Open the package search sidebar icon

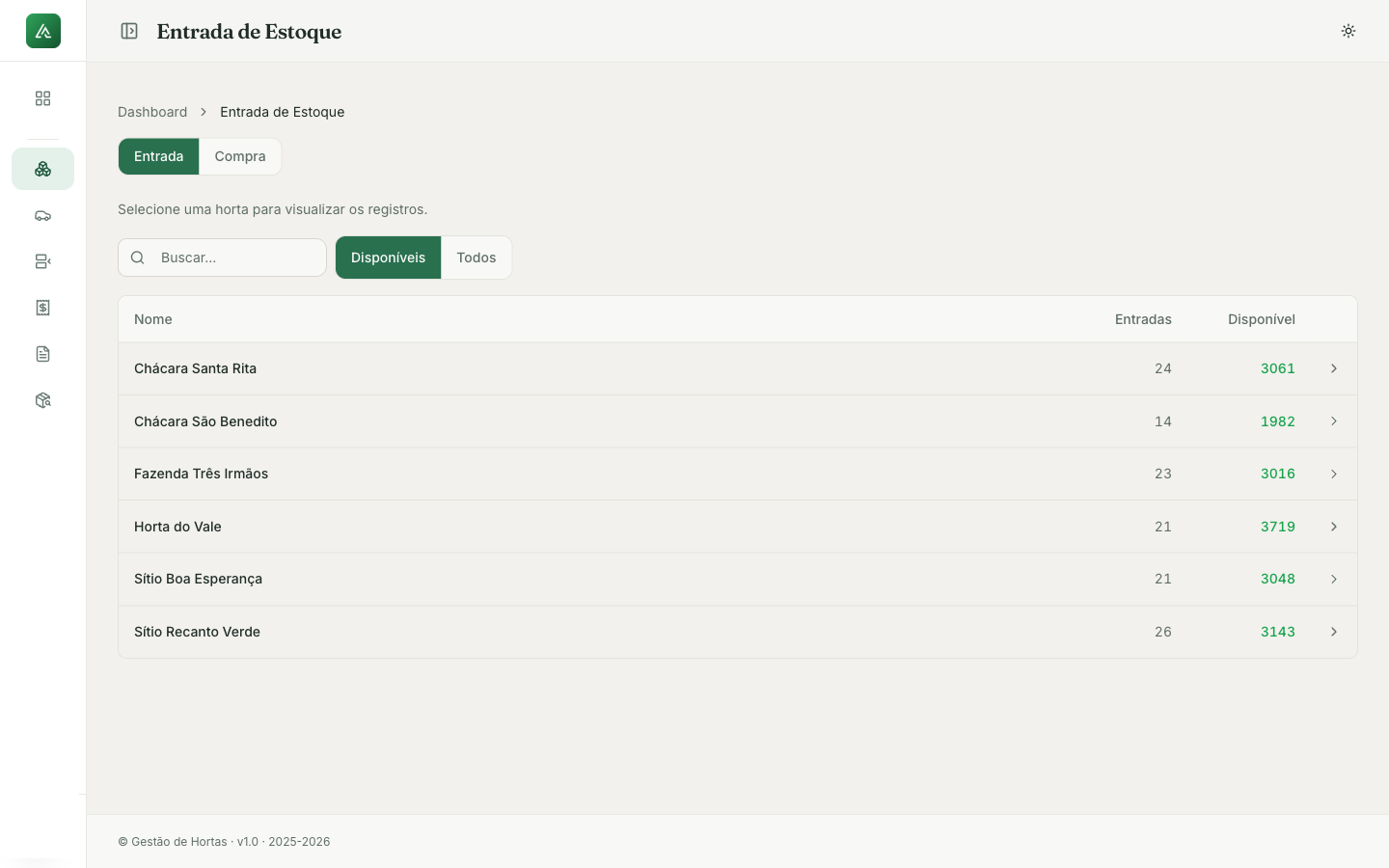point(42,400)
